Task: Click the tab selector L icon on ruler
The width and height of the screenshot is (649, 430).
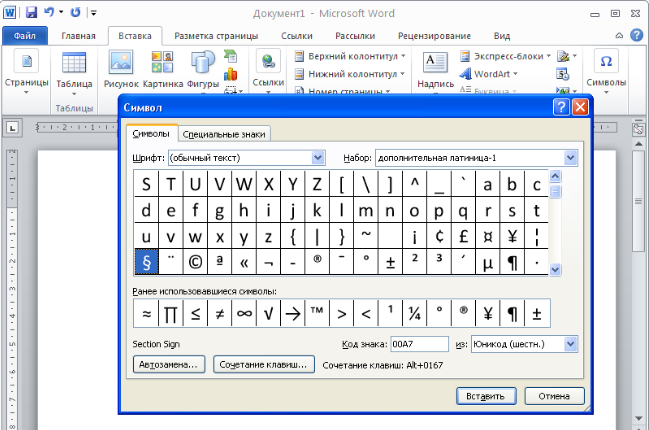Action: 12,128
